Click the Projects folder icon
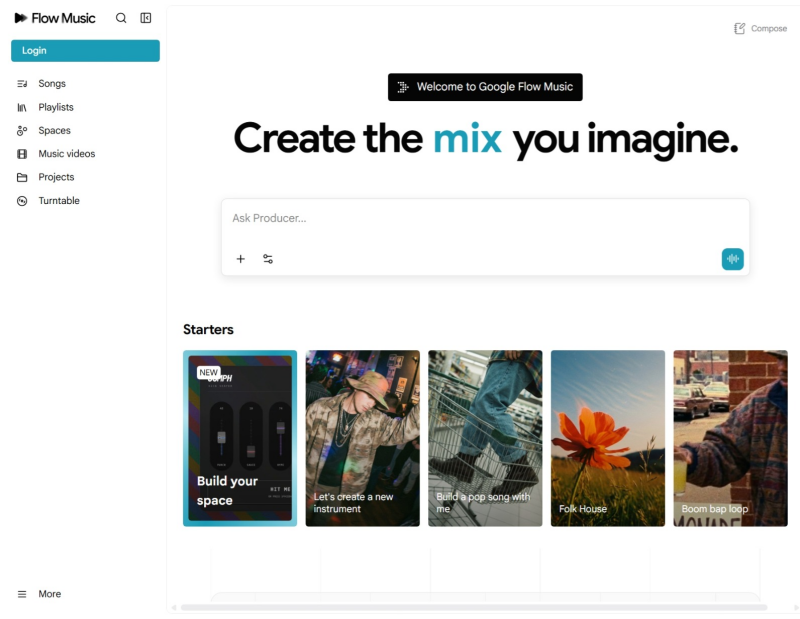Screen dimensions: 800x619 [22, 178]
